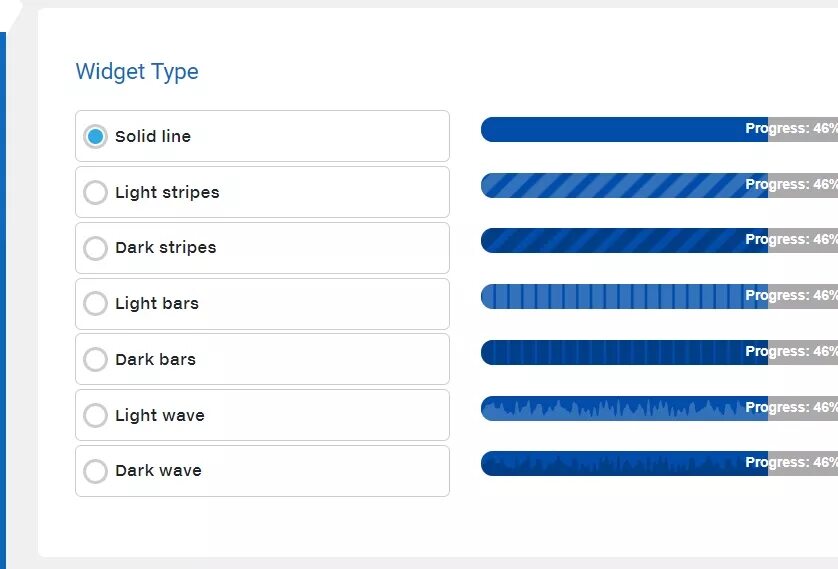The image size is (838, 569).
Task: Pick the Light bars radio button
Action: pyautogui.click(x=96, y=303)
